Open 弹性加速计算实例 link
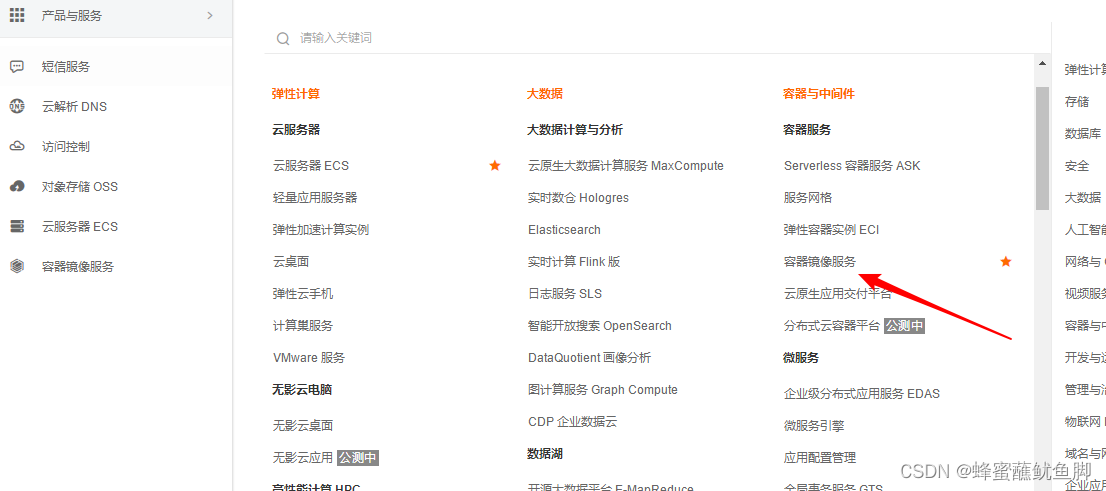The image size is (1106, 491). tap(321, 230)
